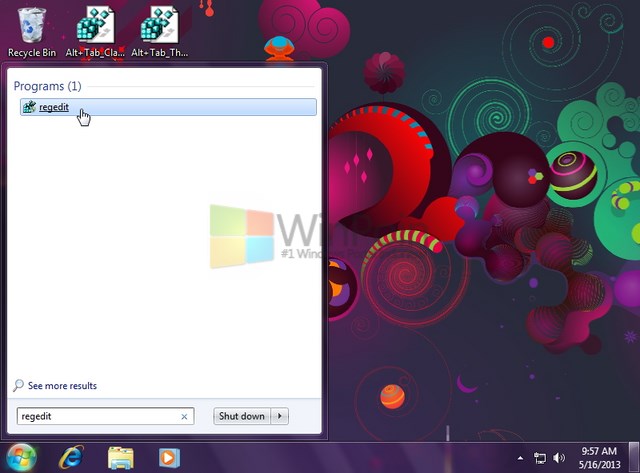Show hidden icons in the system tray

(x=520, y=458)
